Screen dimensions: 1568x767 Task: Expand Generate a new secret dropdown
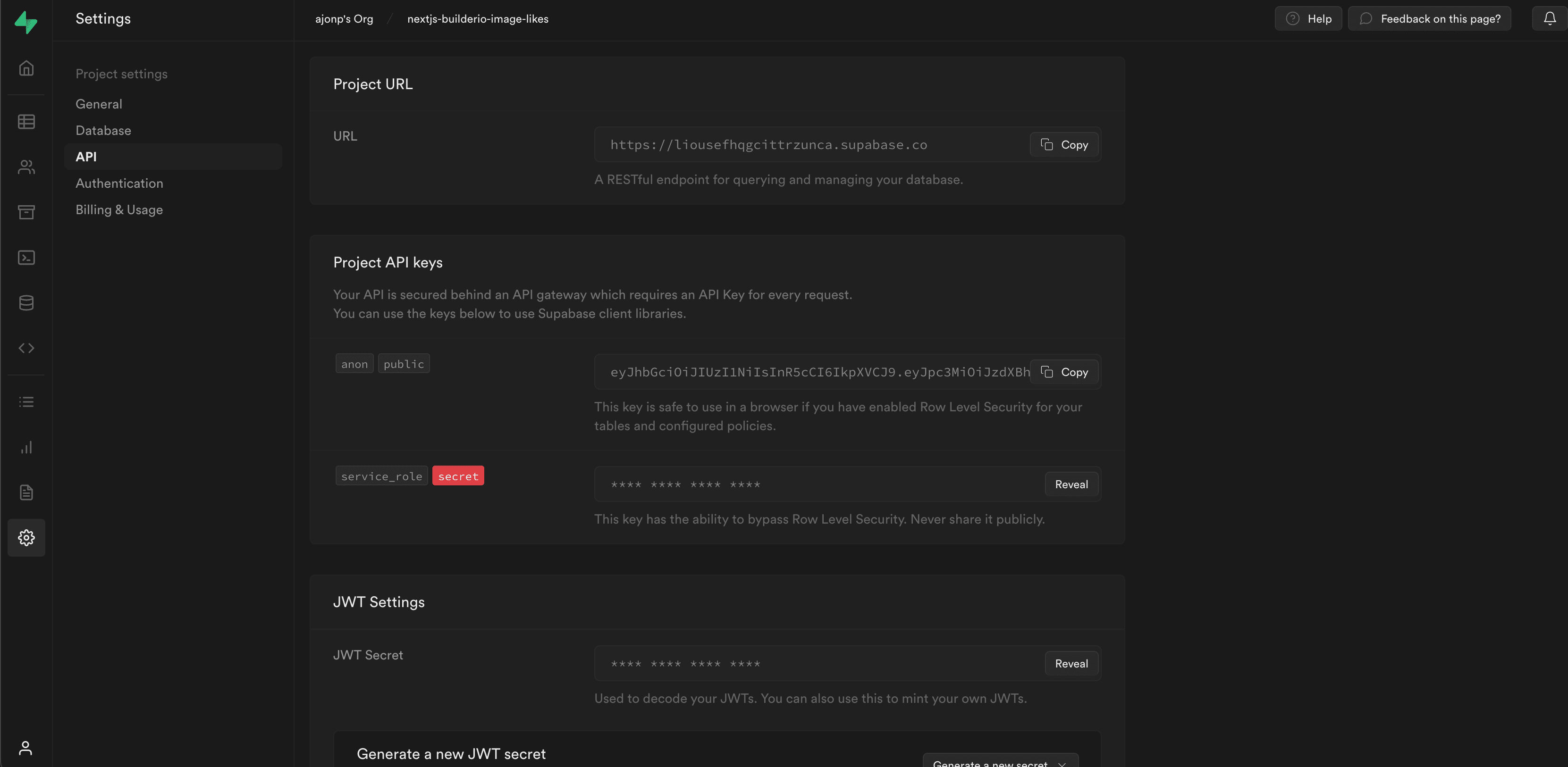pos(1000,761)
